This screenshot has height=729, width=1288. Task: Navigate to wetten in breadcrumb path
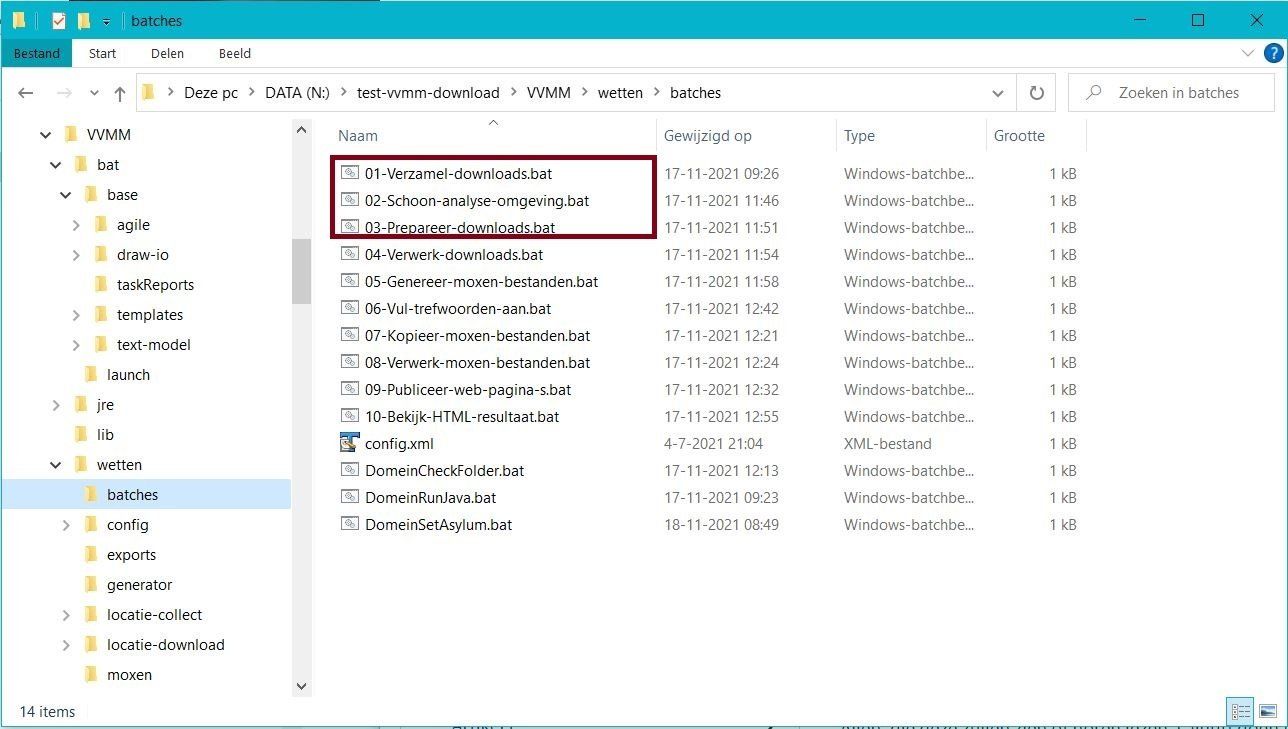[x=620, y=93]
